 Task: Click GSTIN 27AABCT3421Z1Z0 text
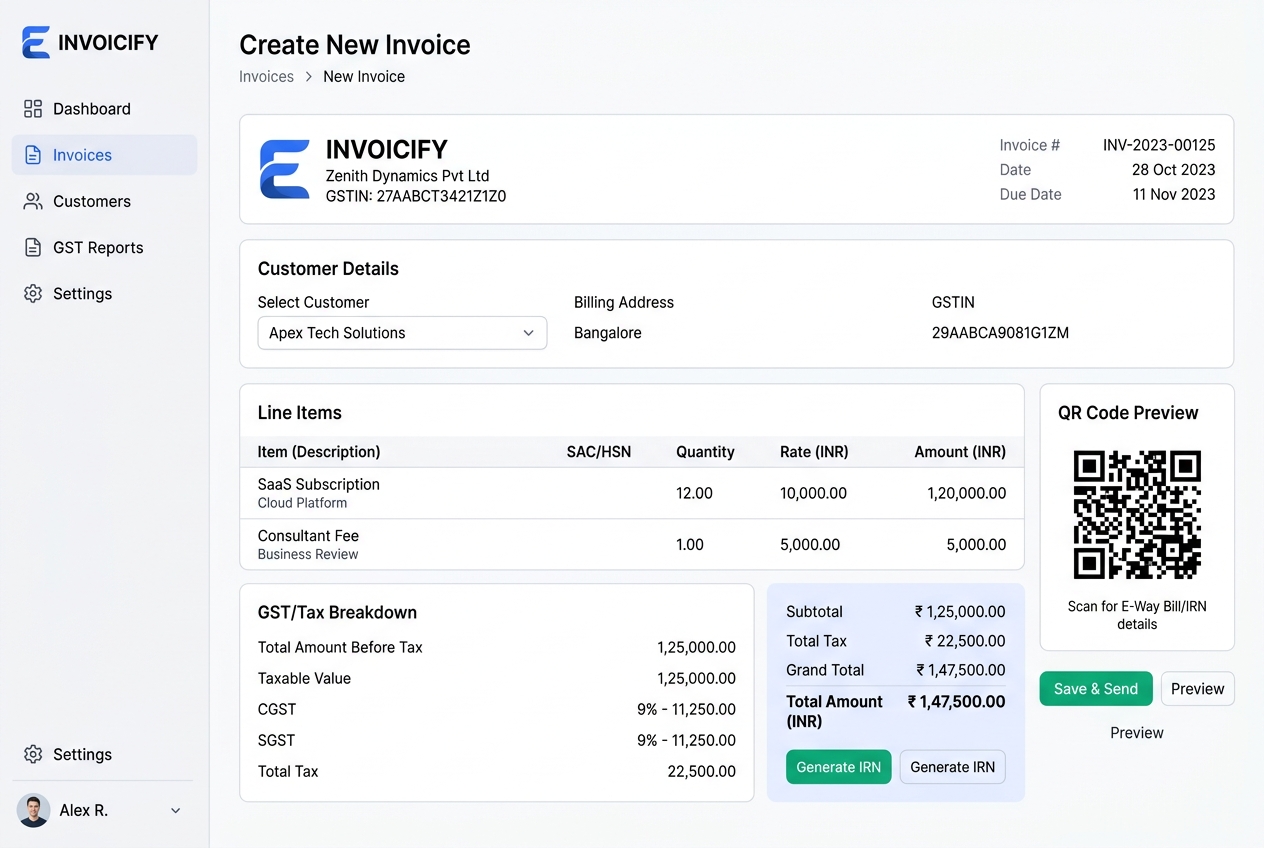(x=416, y=197)
